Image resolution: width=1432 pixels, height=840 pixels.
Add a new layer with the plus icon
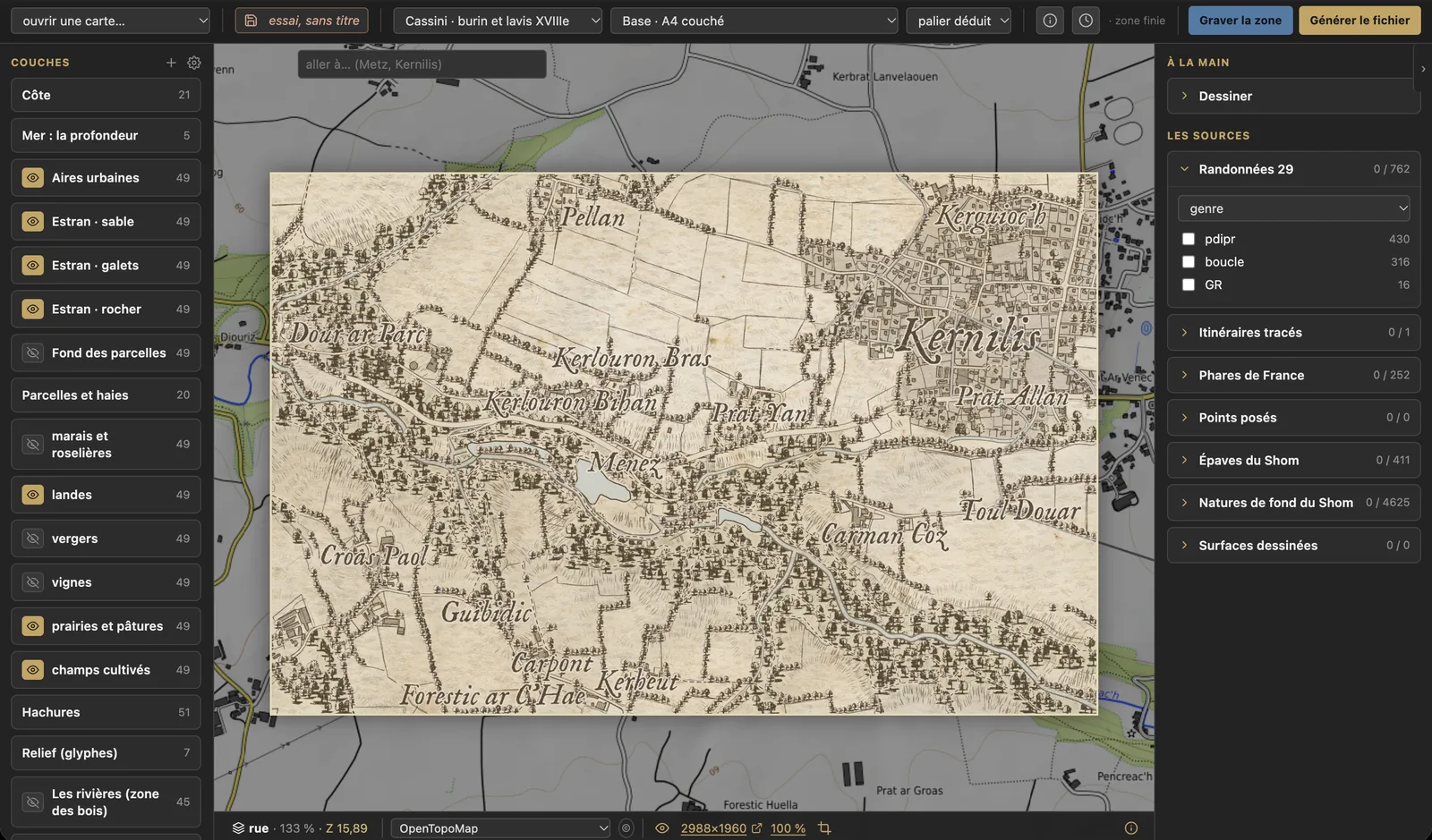tap(171, 63)
